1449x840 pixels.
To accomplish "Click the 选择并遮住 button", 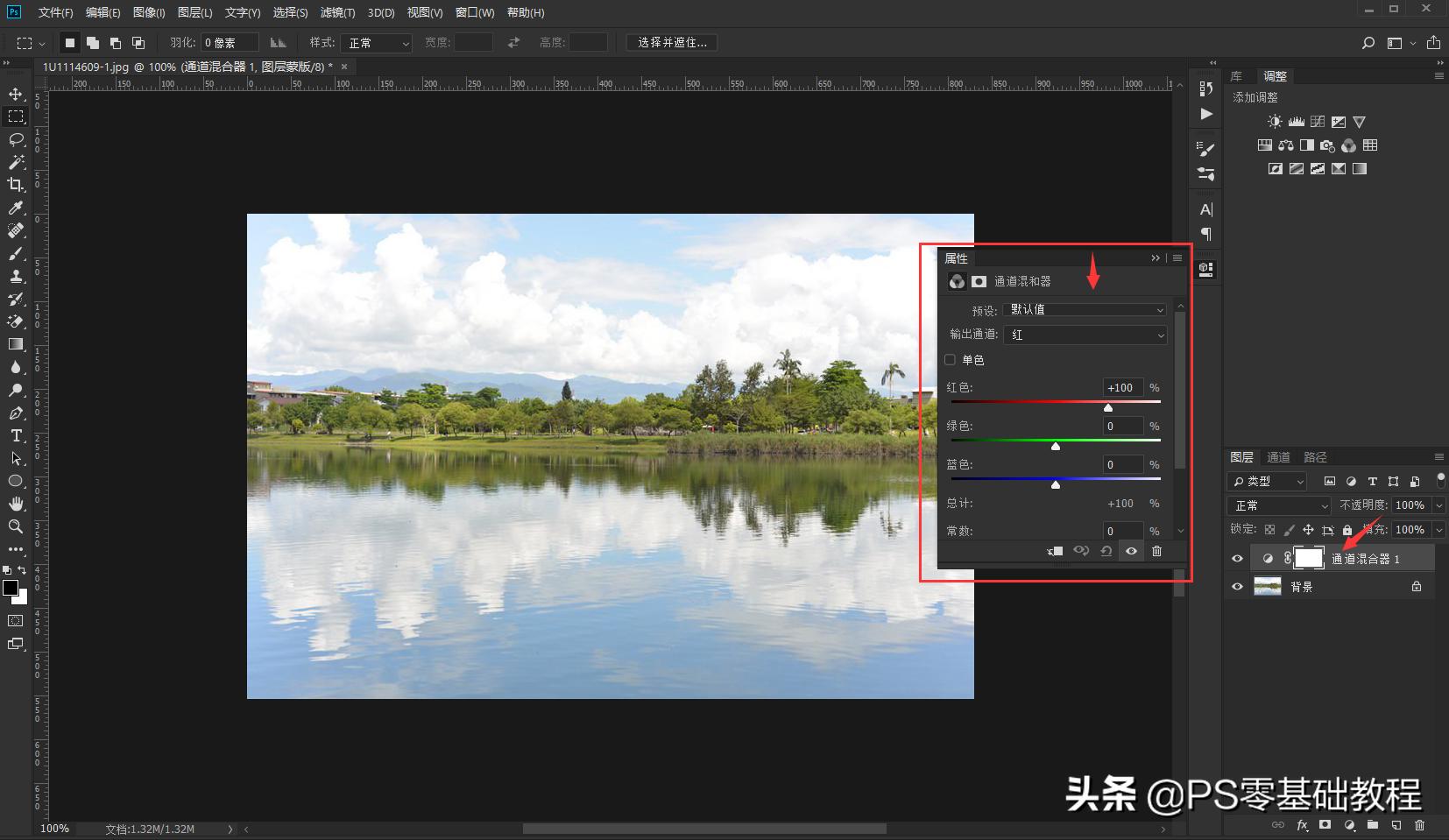I will click(672, 43).
